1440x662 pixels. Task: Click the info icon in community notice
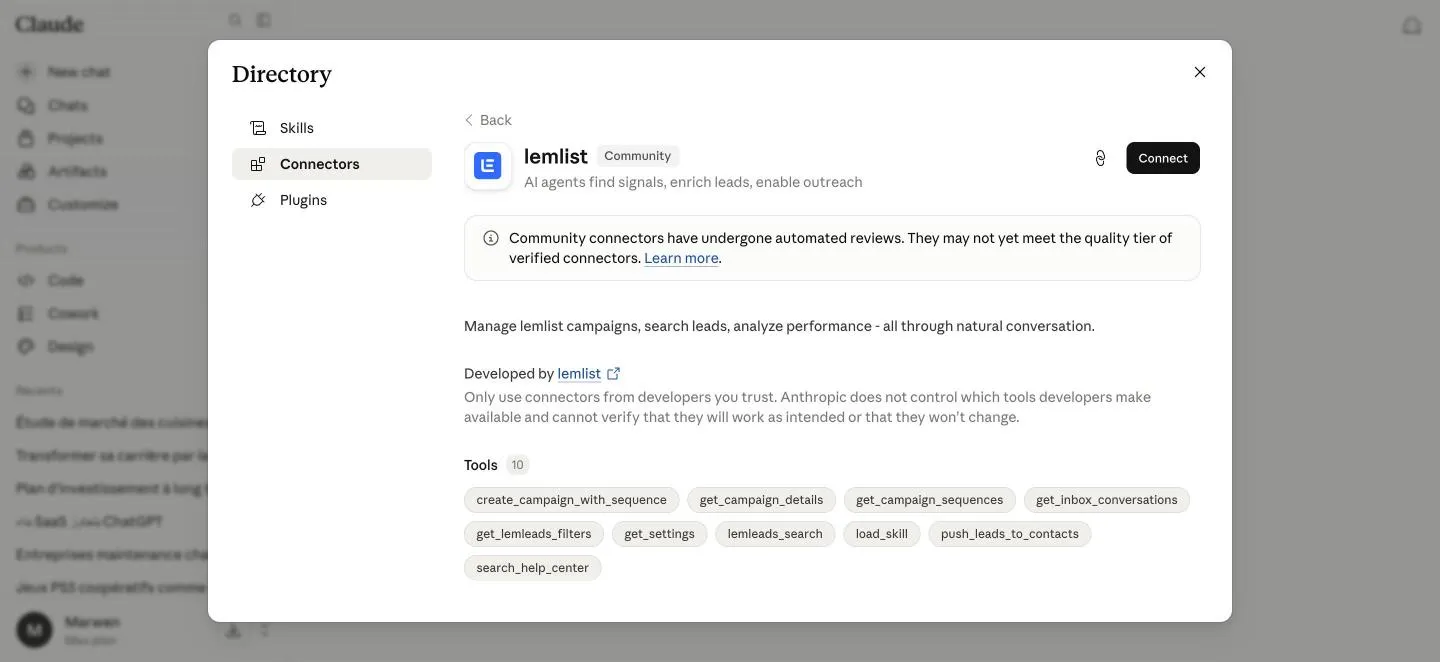(x=491, y=238)
